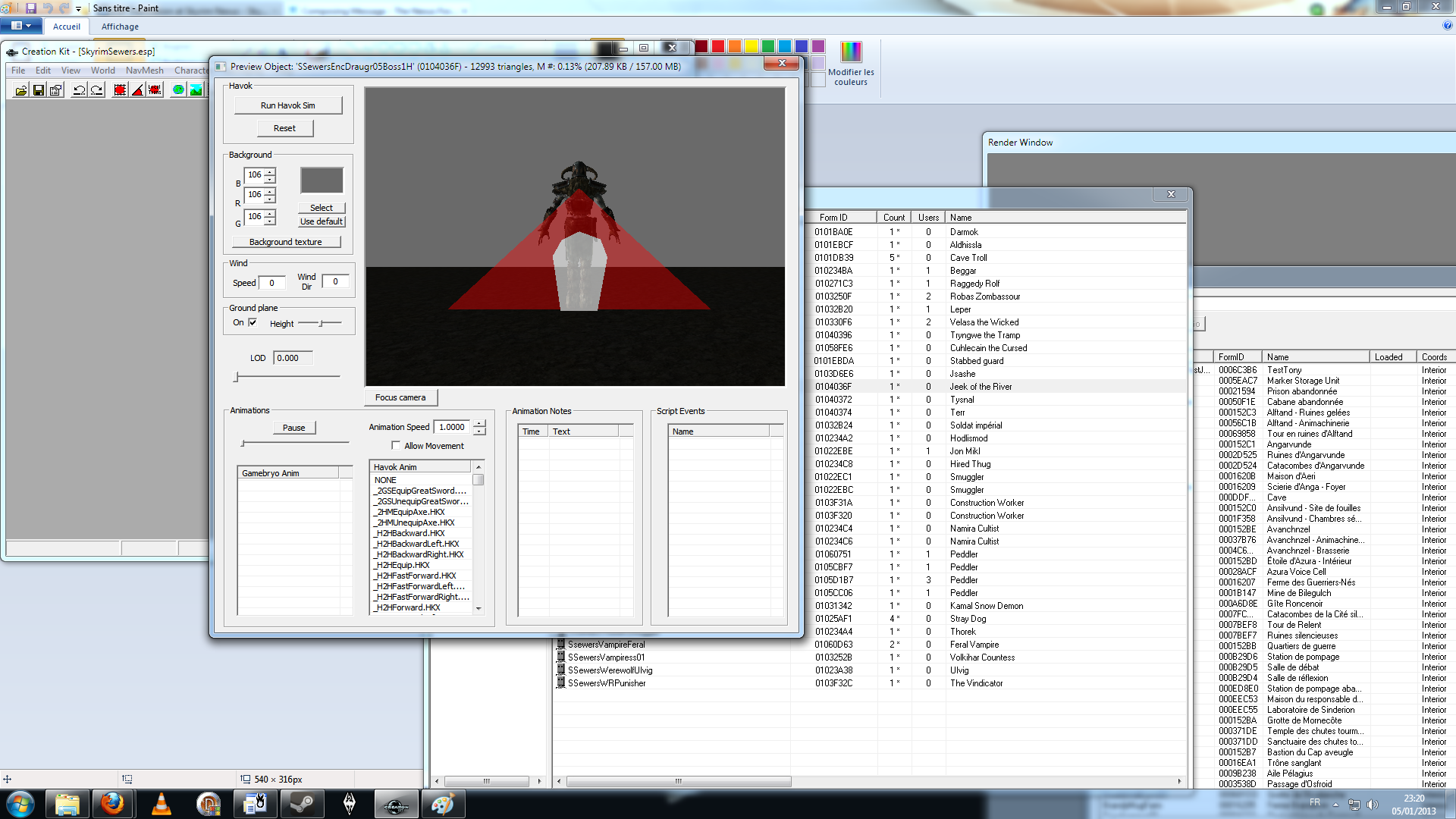The image size is (1456, 819).
Task: Pick the green color swatch in Paint
Action: [768, 46]
